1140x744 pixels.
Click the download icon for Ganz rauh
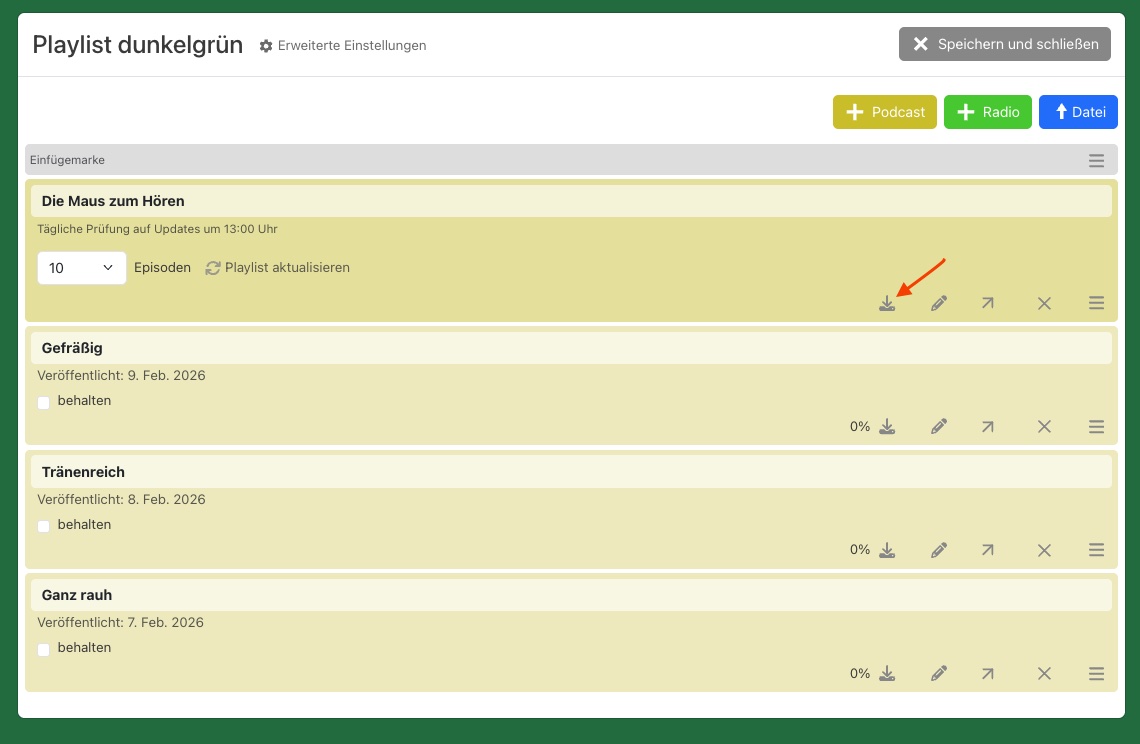887,674
